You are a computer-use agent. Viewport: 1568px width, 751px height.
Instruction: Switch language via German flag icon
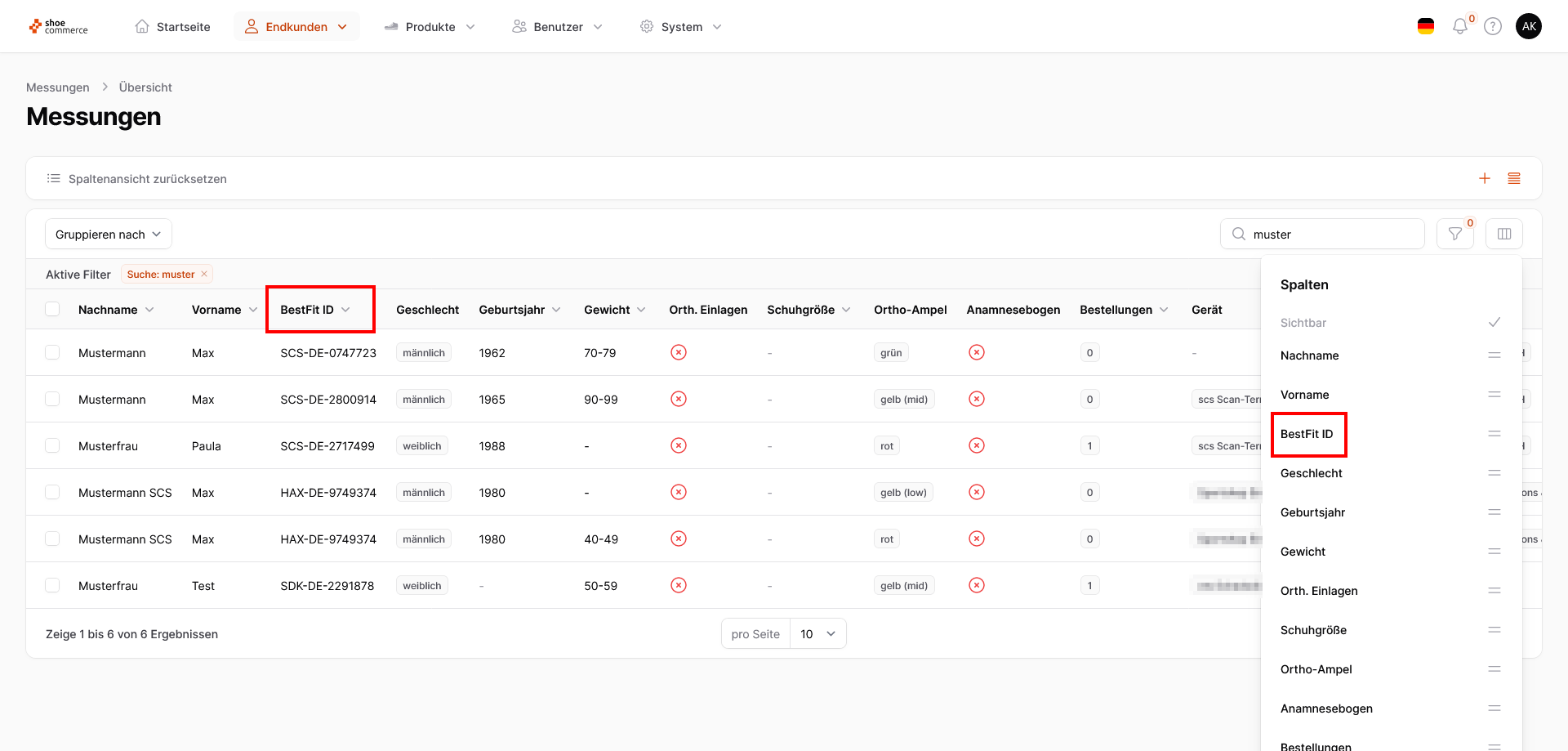[1426, 27]
